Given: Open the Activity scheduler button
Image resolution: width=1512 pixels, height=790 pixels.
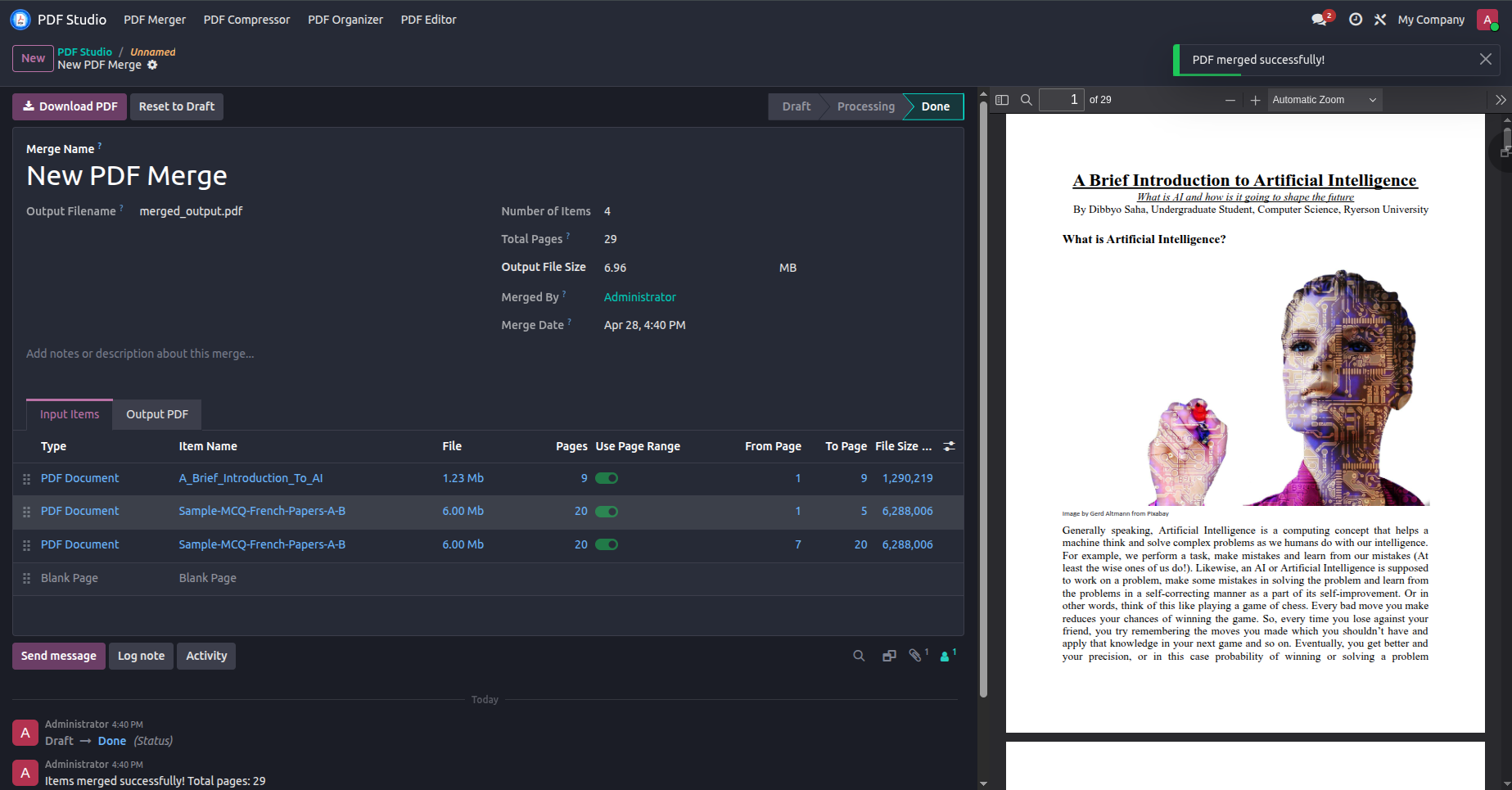Looking at the screenshot, I should tap(206, 656).
